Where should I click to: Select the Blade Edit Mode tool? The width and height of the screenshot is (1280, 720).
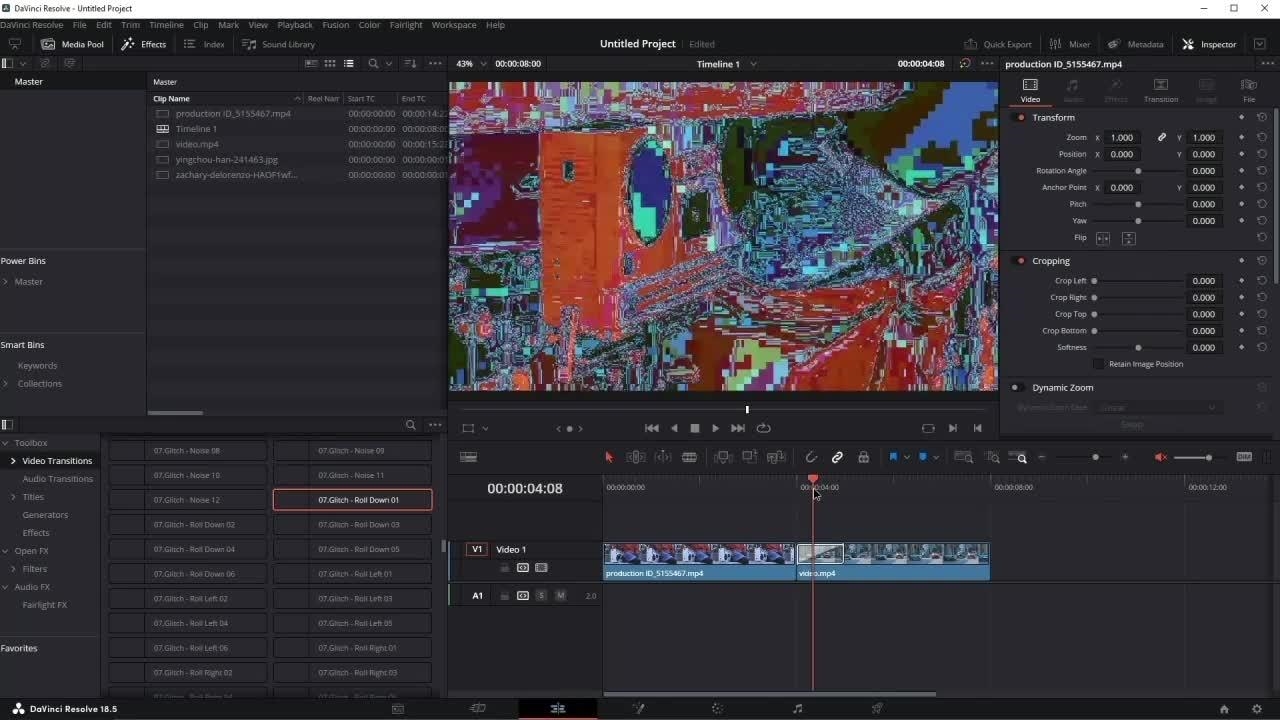689,457
